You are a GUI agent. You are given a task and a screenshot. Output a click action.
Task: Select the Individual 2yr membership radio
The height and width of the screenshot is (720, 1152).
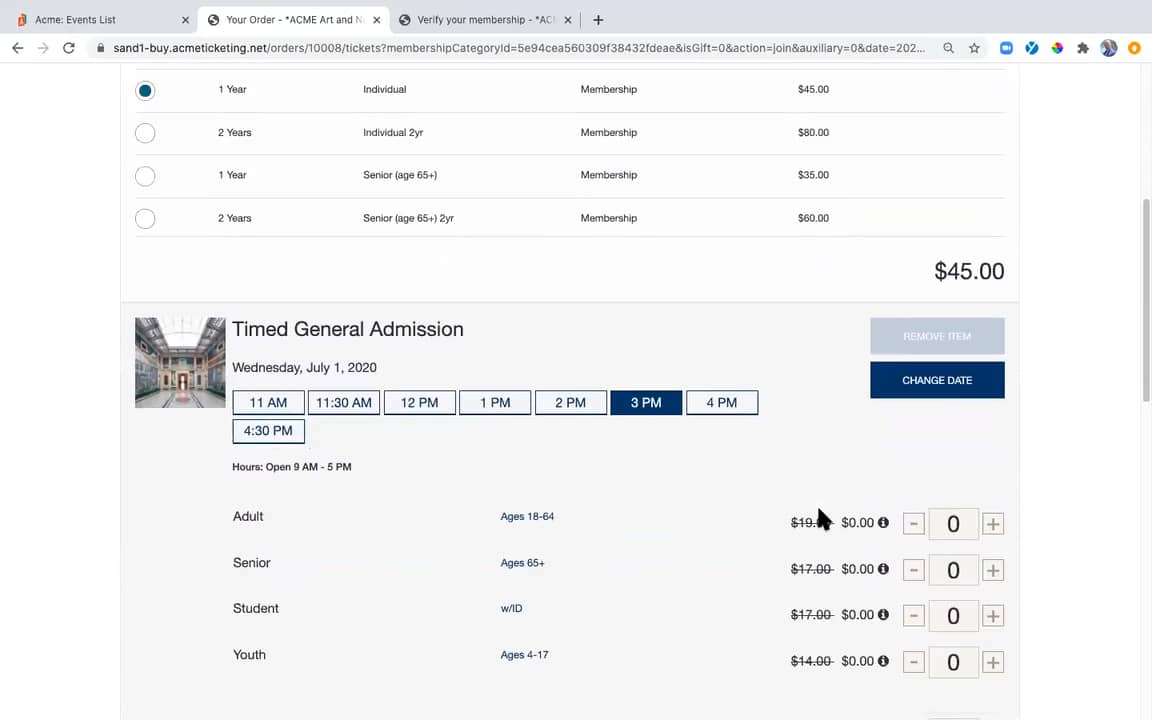point(145,133)
